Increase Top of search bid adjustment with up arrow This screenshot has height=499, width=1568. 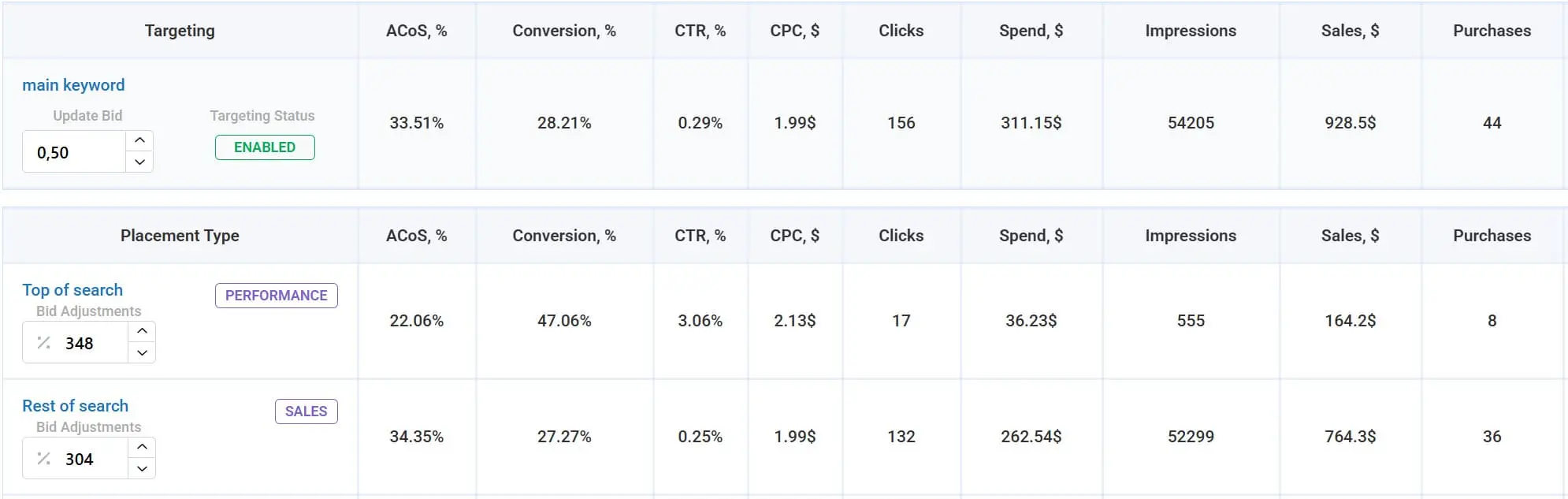[x=142, y=331]
